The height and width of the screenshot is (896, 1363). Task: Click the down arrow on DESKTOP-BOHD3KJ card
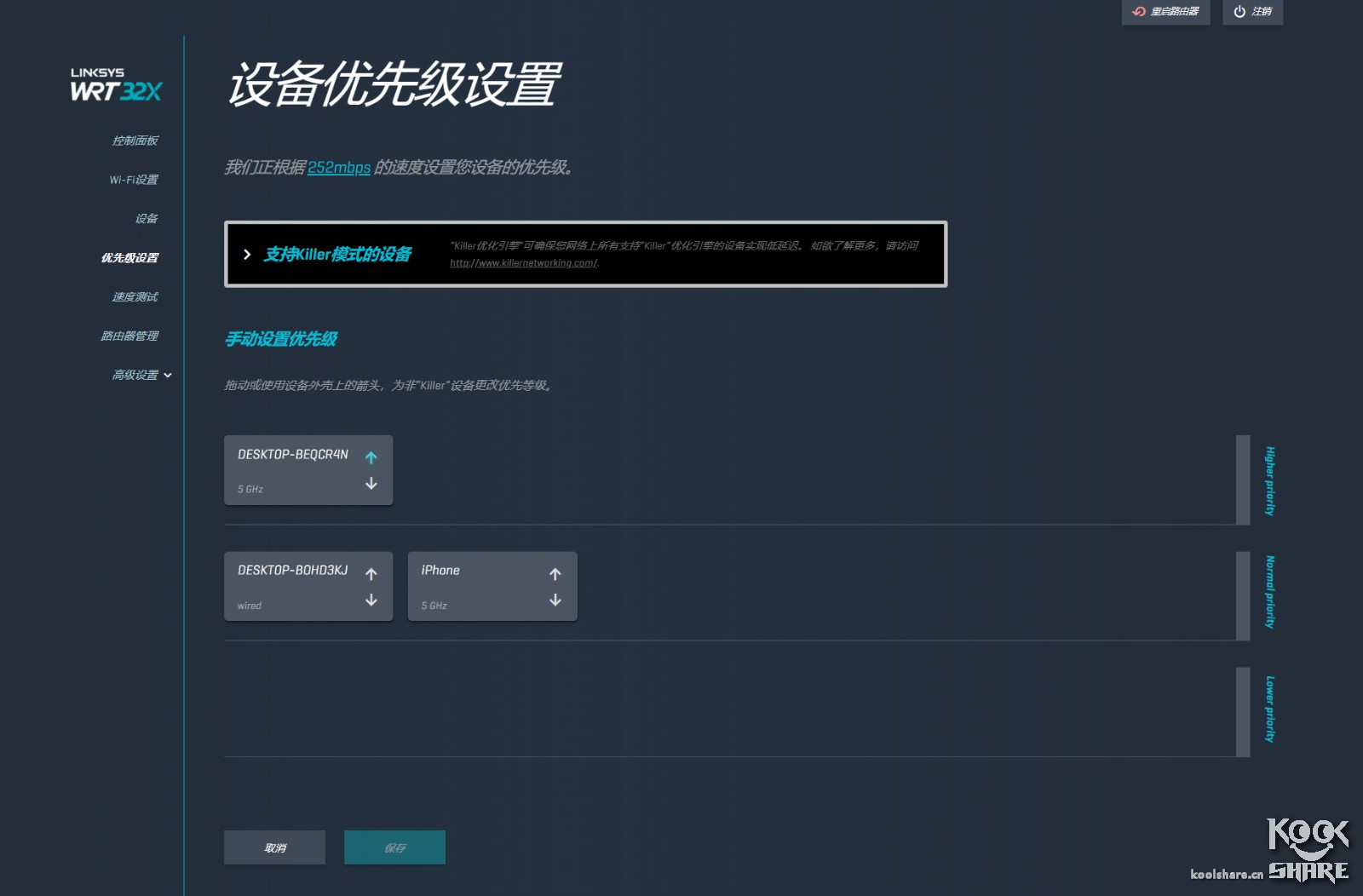(371, 600)
